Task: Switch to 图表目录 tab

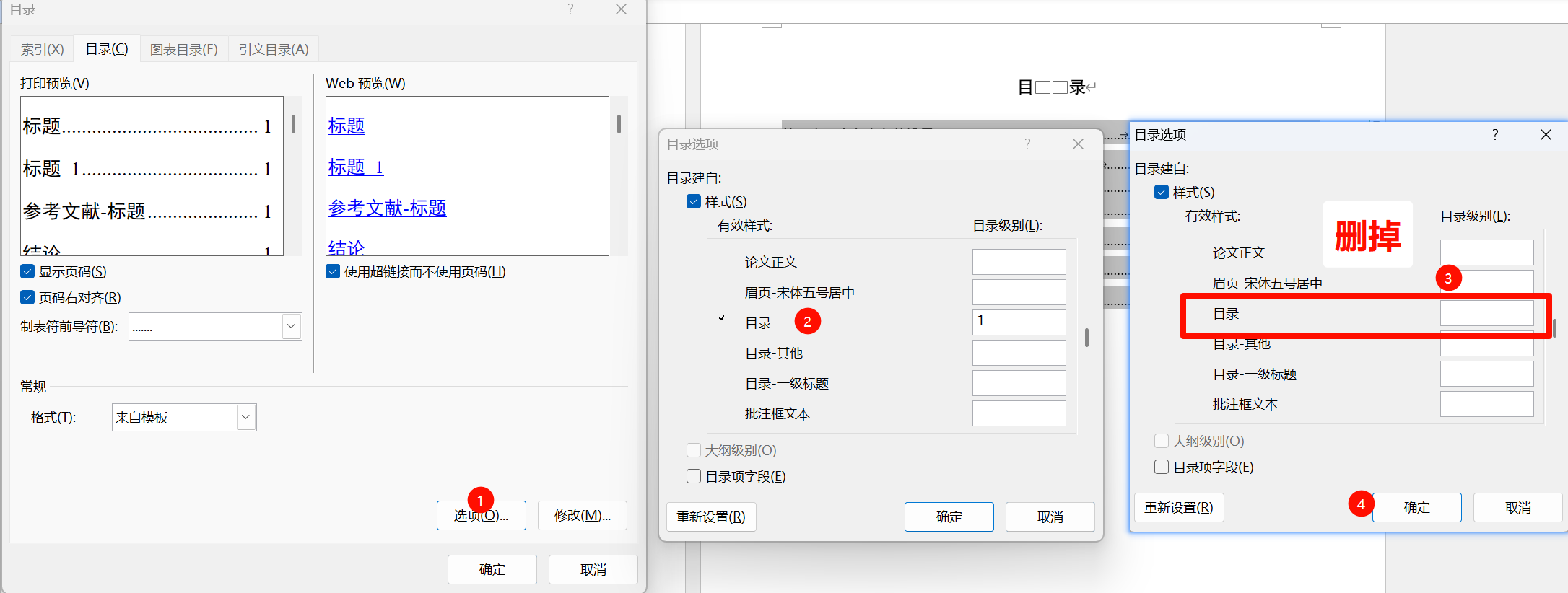Action: coord(183,50)
